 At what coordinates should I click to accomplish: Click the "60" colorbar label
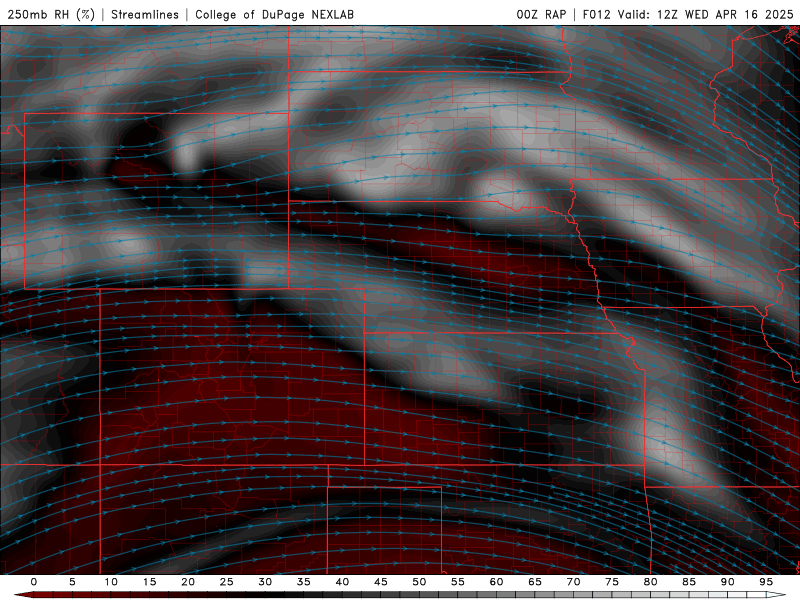496,582
